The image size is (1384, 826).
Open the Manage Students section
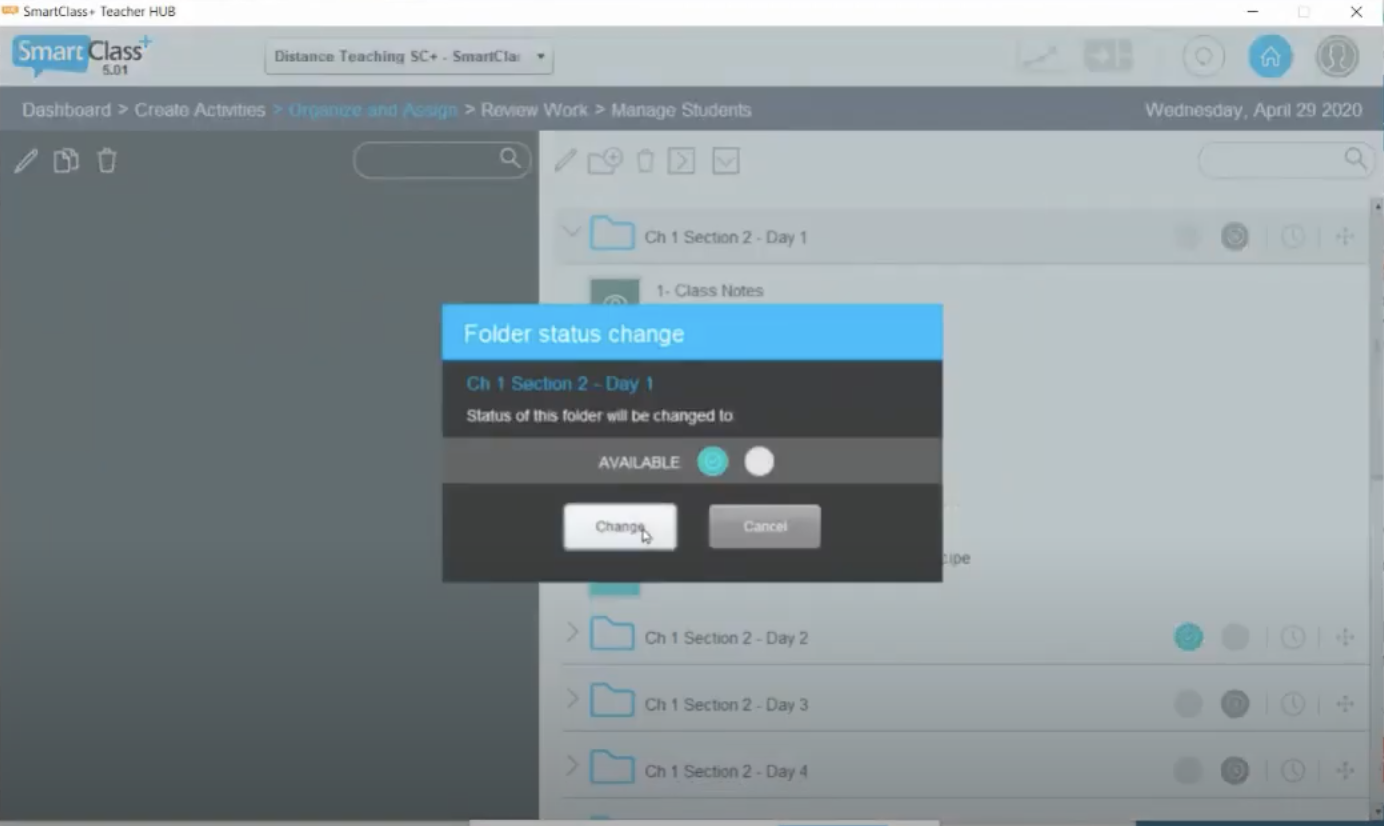point(681,110)
